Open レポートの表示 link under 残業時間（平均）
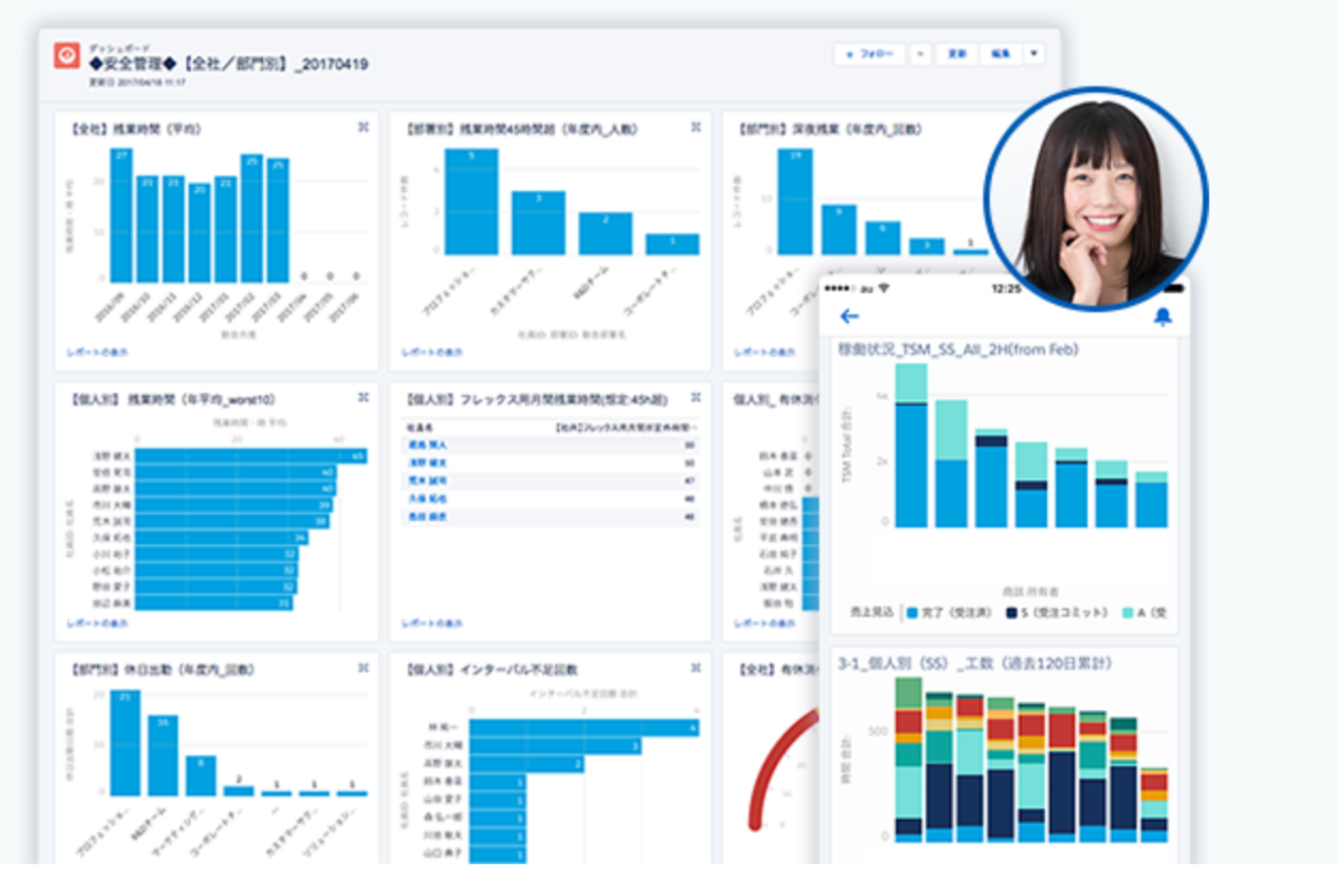1338x896 pixels. pos(97,352)
